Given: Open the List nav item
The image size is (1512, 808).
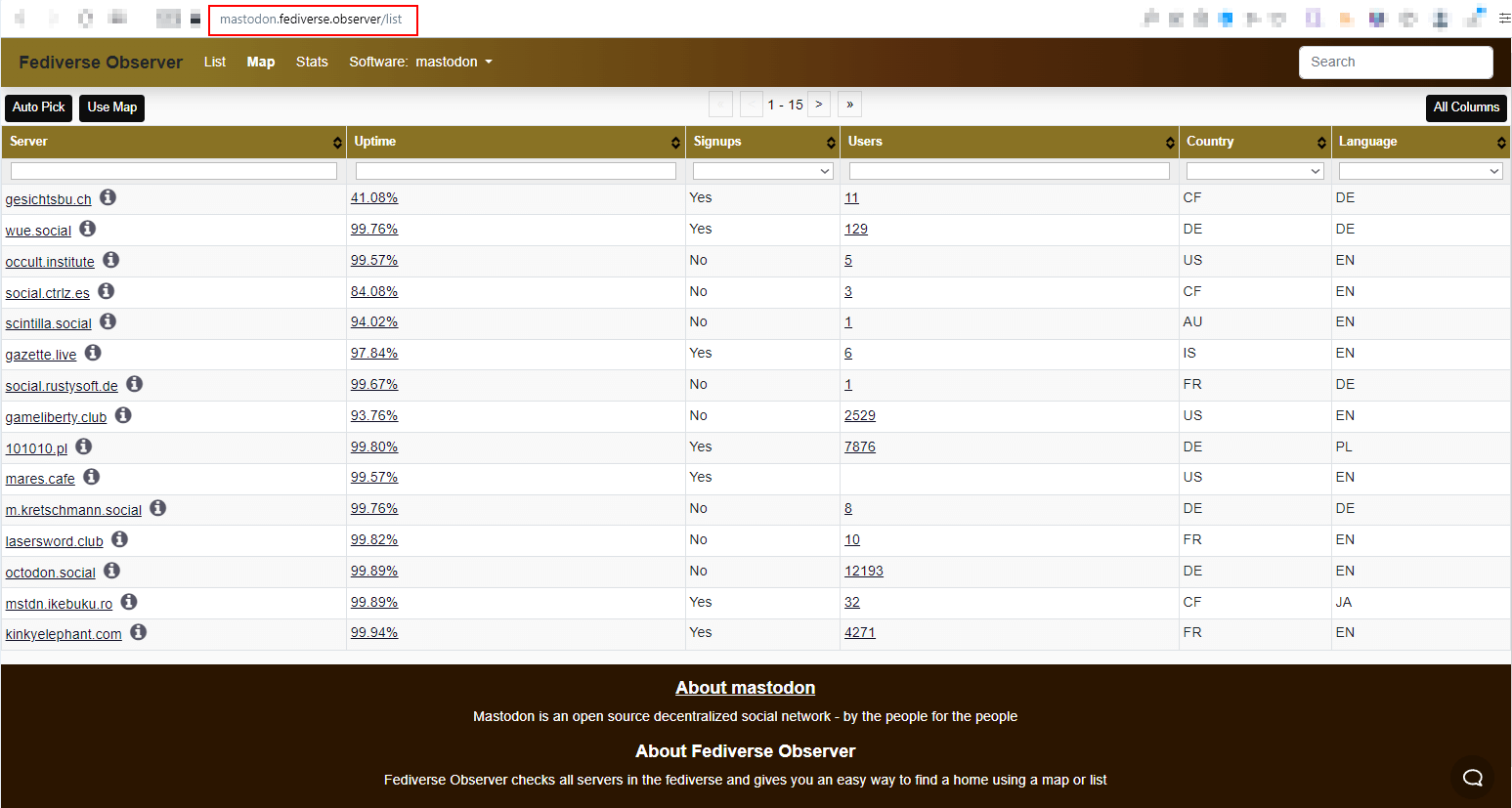Looking at the screenshot, I should pos(215,62).
